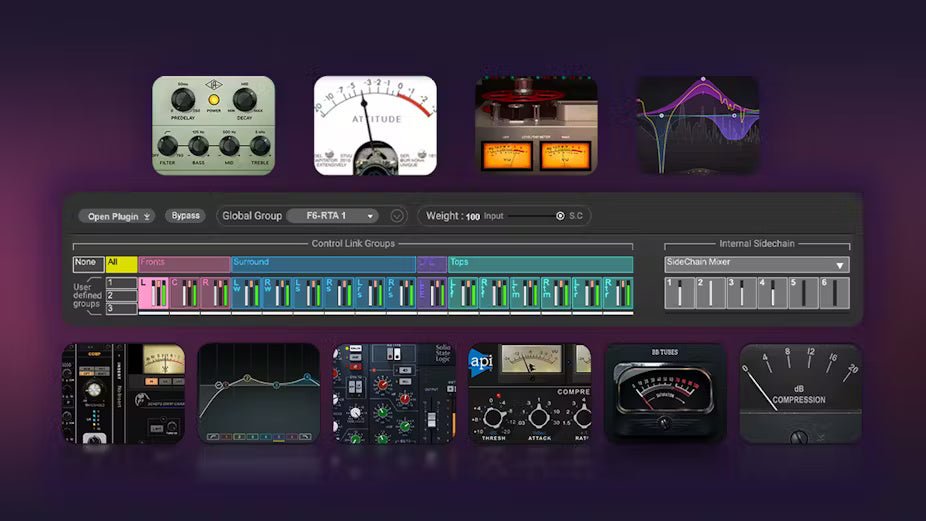This screenshot has width=926, height=521.
Task: Click the circular arrow icon beside F6-RTA 1
Action: tap(397, 216)
